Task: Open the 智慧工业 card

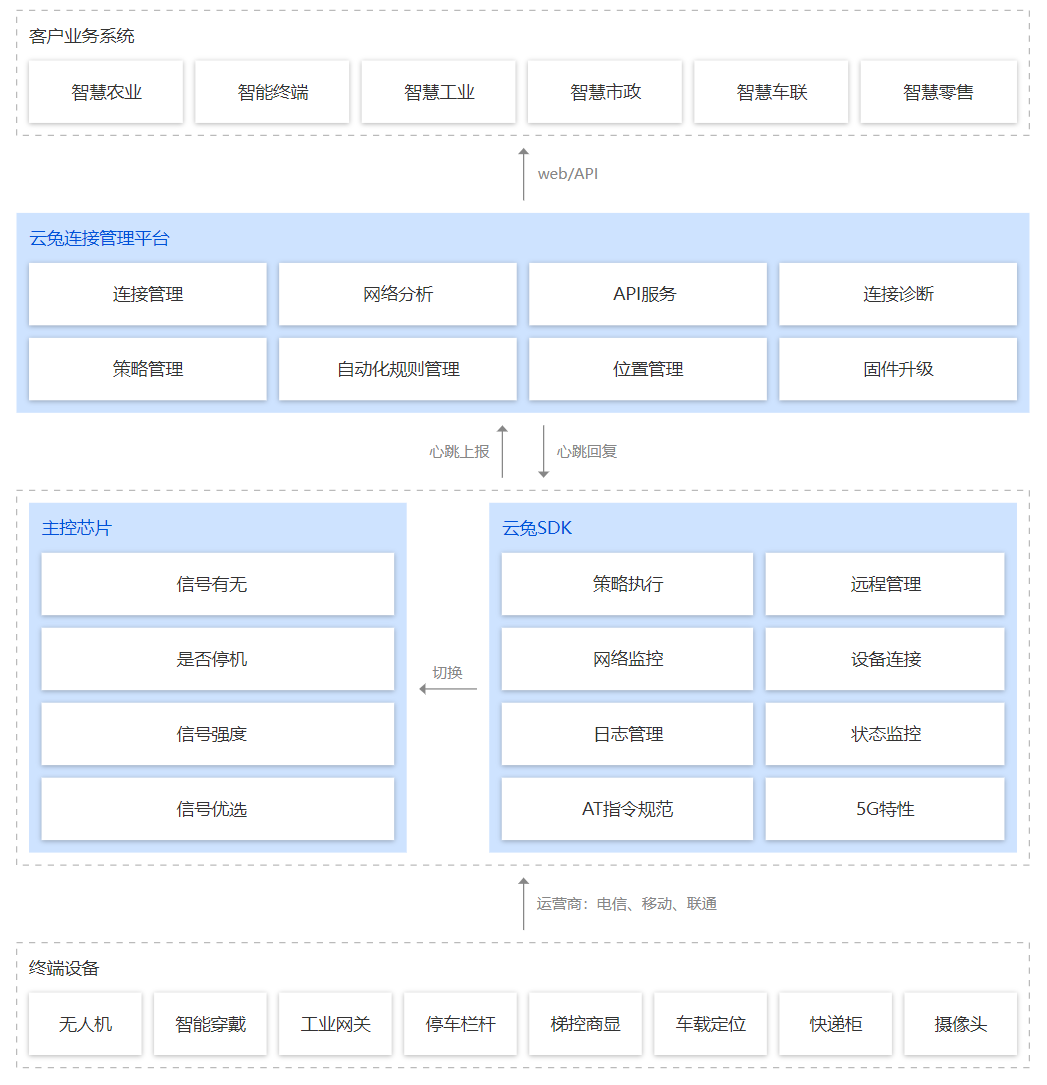Action: pos(439,92)
